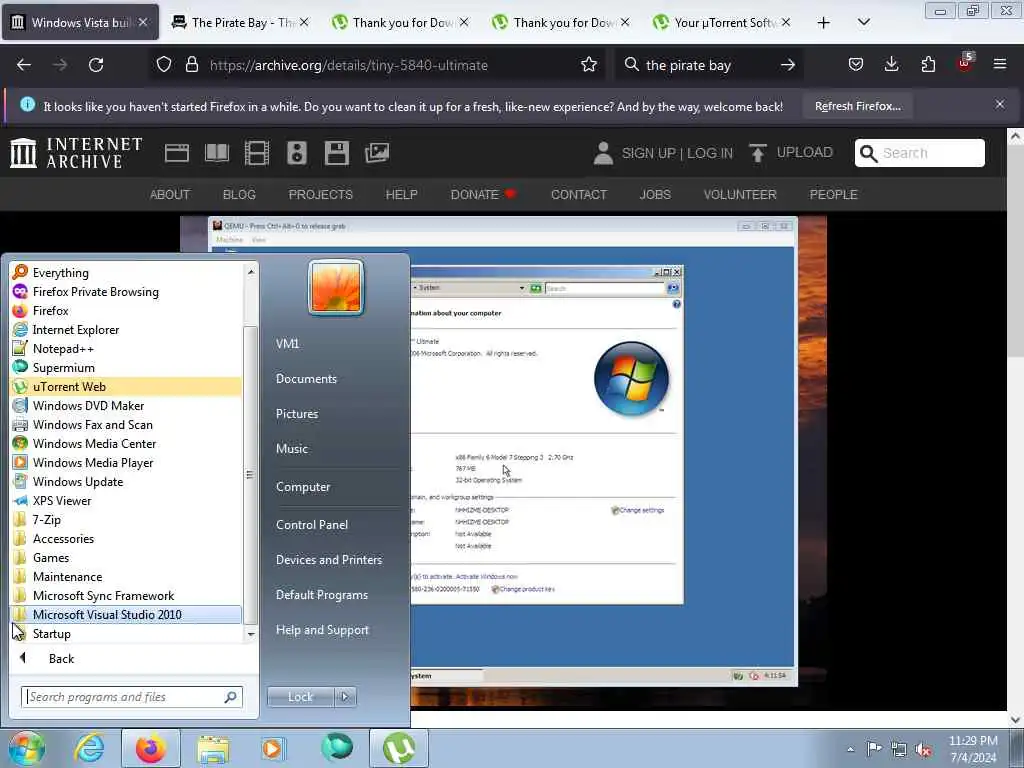The height and width of the screenshot is (768, 1024).
Task: Open the PROJECTS nav link
Action: point(320,194)
